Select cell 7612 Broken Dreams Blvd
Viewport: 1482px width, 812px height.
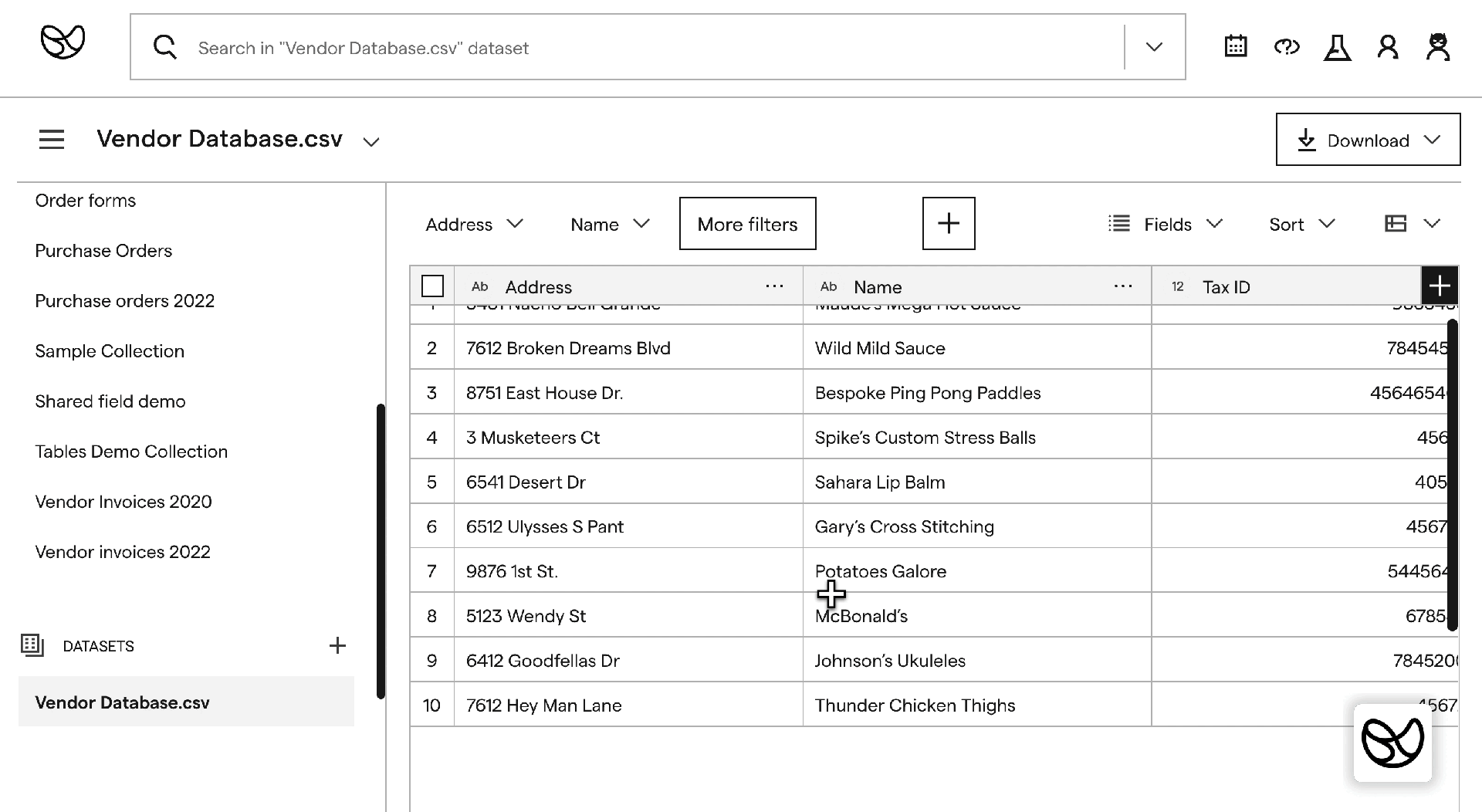(628, 347)
